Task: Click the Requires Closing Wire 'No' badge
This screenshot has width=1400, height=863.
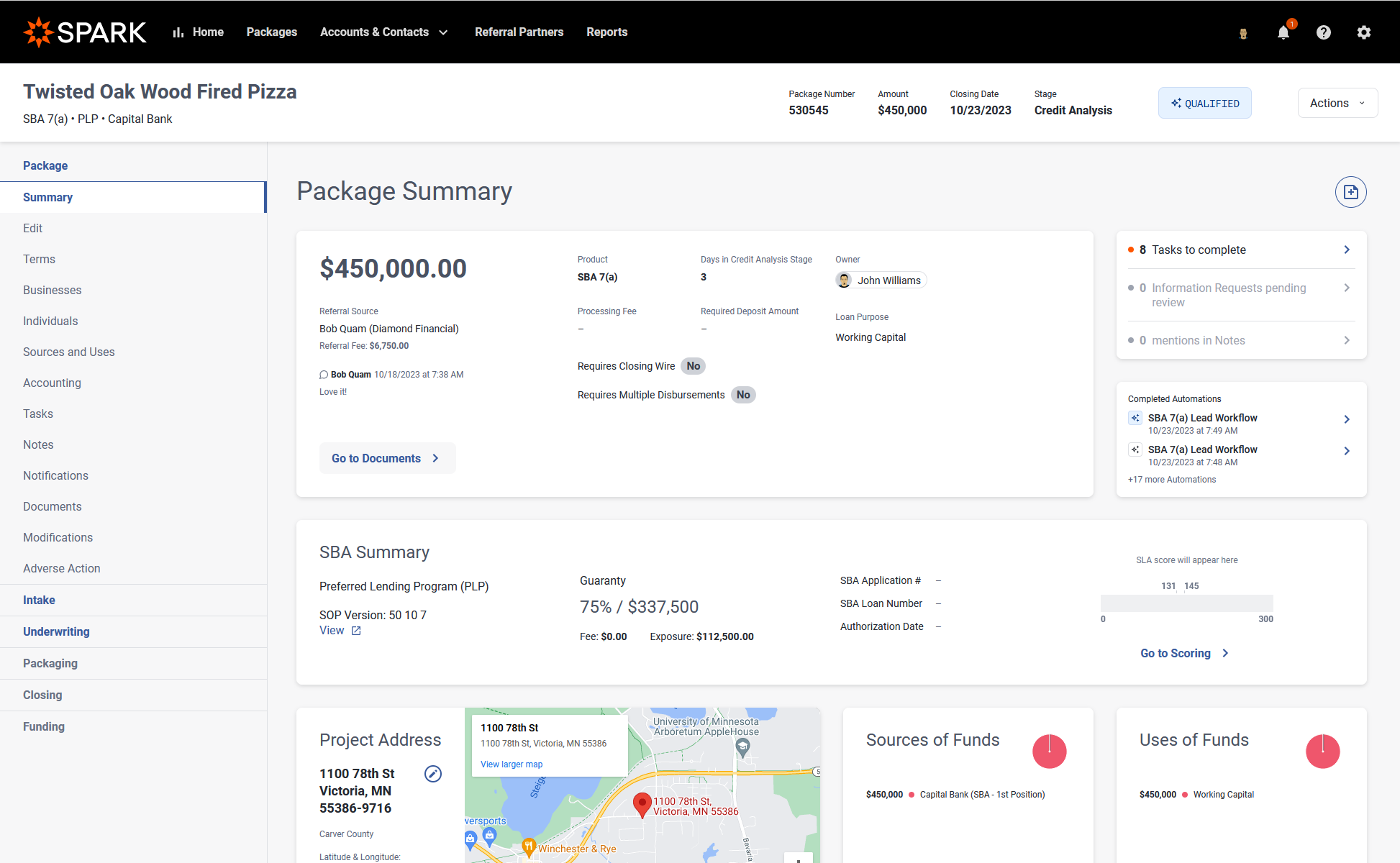Action: point(693,366)
